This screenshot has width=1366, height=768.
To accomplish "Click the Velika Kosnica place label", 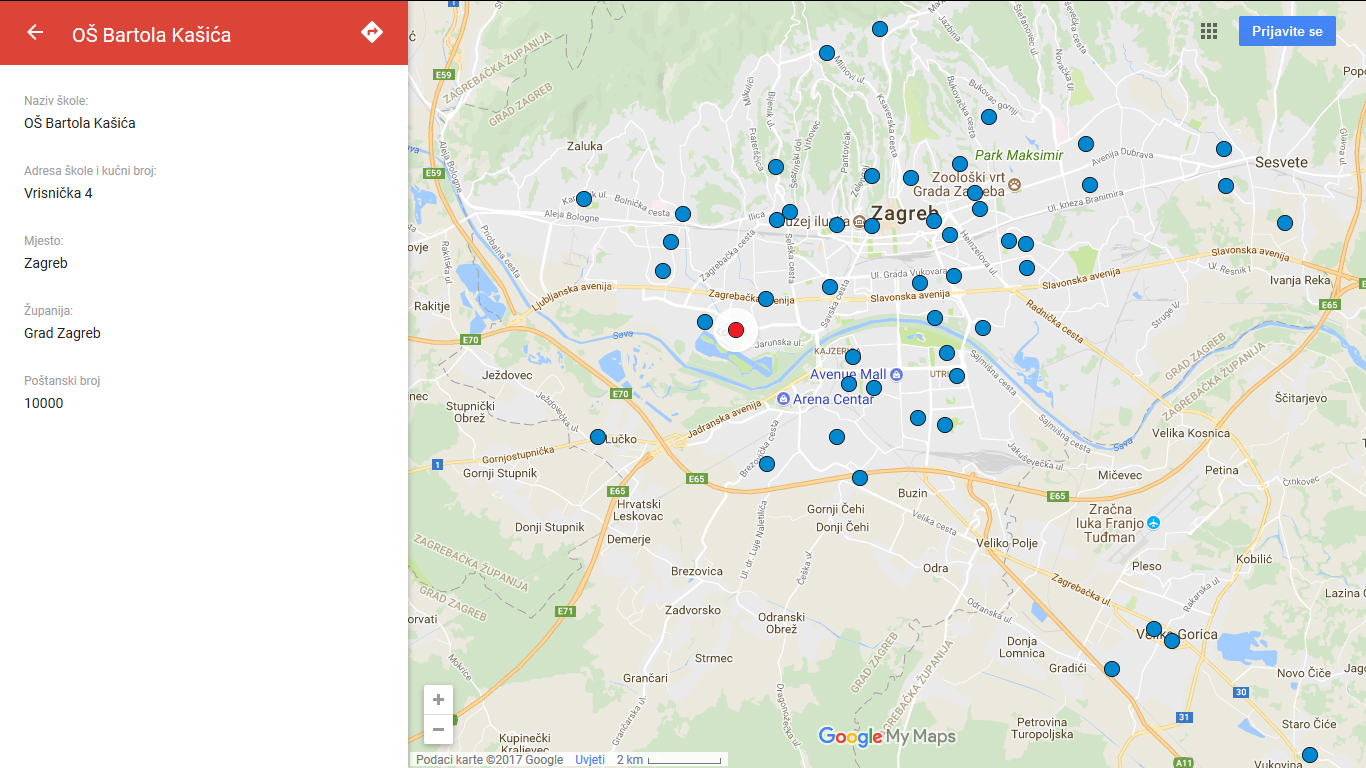I will coord(1191,433).
